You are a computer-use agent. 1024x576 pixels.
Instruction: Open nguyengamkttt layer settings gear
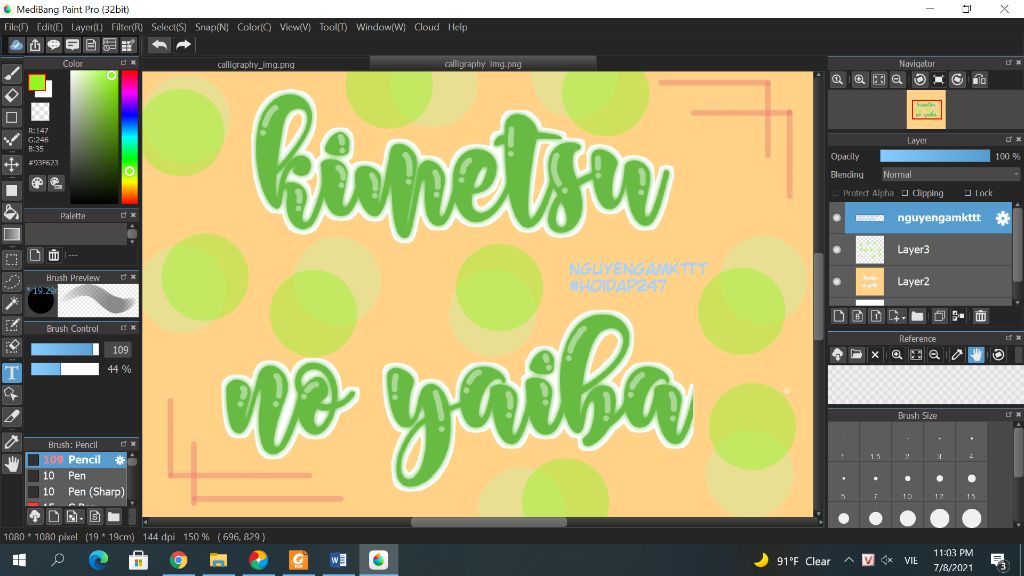click(x=1002, y=218)
